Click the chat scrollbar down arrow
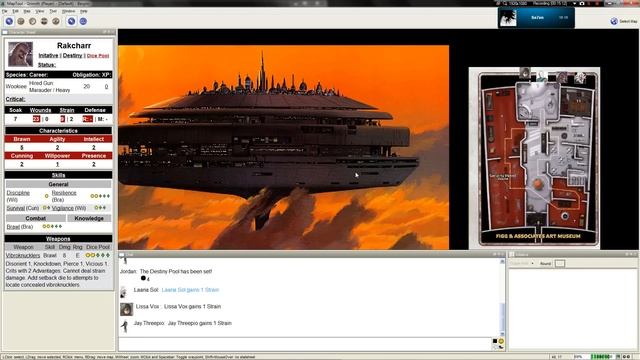Screen dimensions: 640x360 click(x=502, y=334)
